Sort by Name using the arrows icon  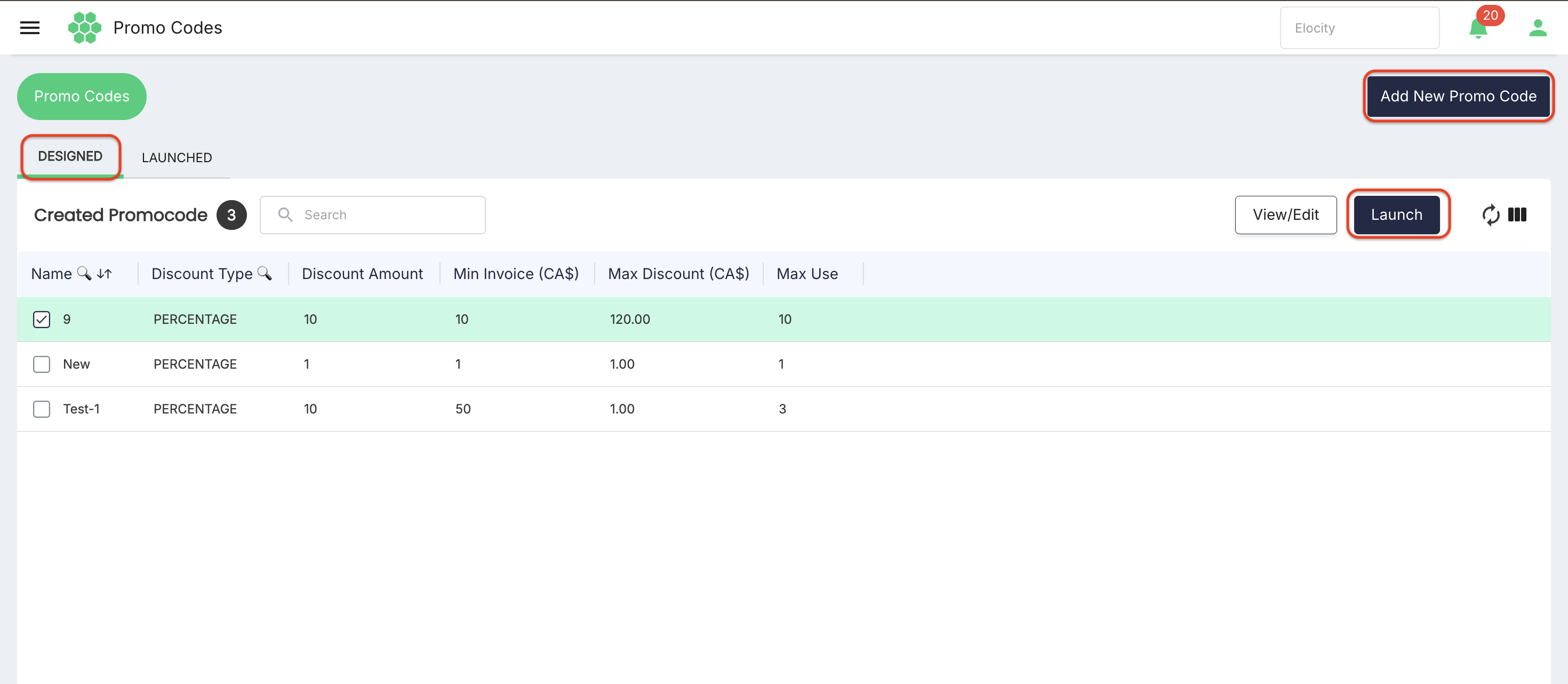(104, 274)
